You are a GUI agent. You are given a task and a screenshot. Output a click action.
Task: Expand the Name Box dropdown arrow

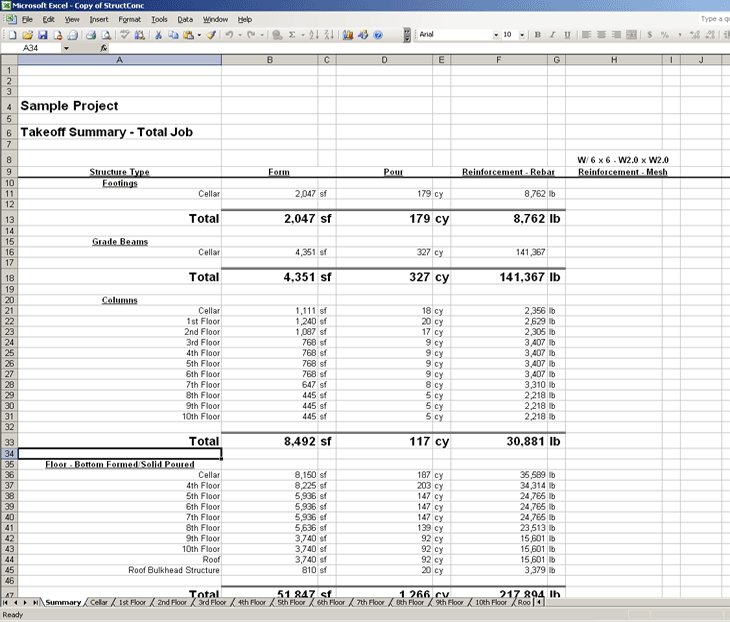click(66, 48)
